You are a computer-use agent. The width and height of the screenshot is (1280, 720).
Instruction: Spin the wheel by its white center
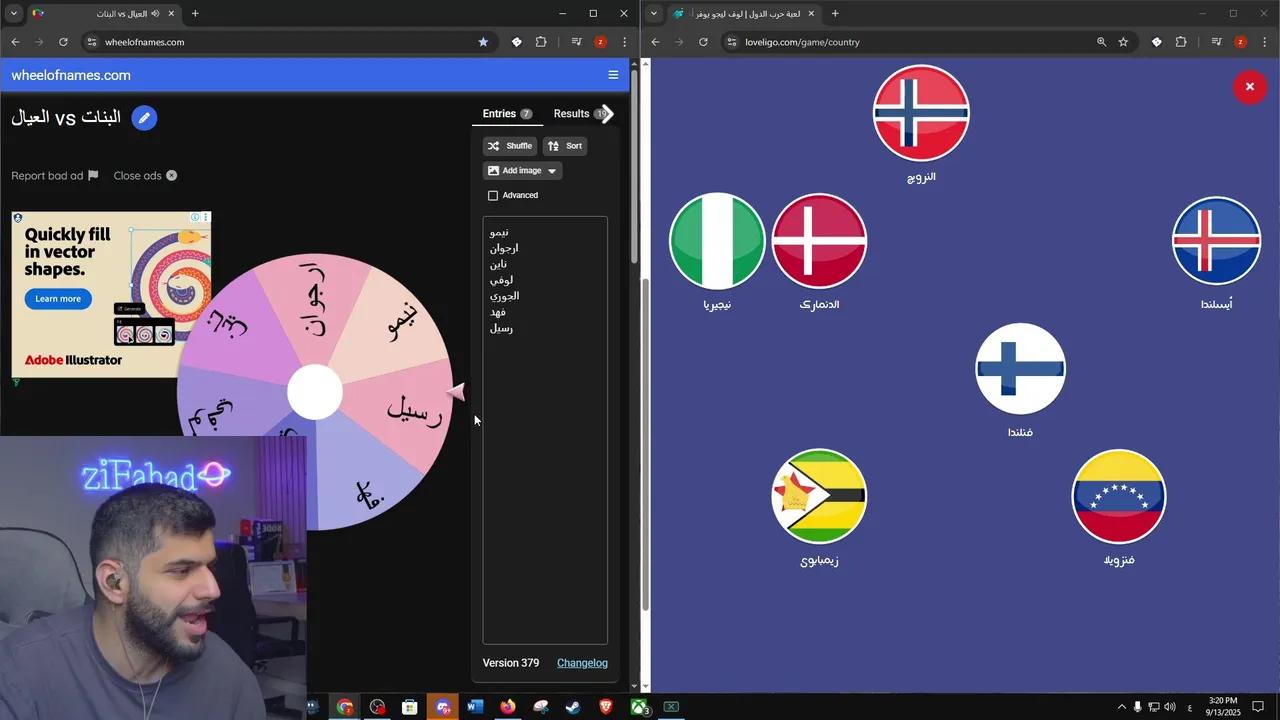click(315, 392)
